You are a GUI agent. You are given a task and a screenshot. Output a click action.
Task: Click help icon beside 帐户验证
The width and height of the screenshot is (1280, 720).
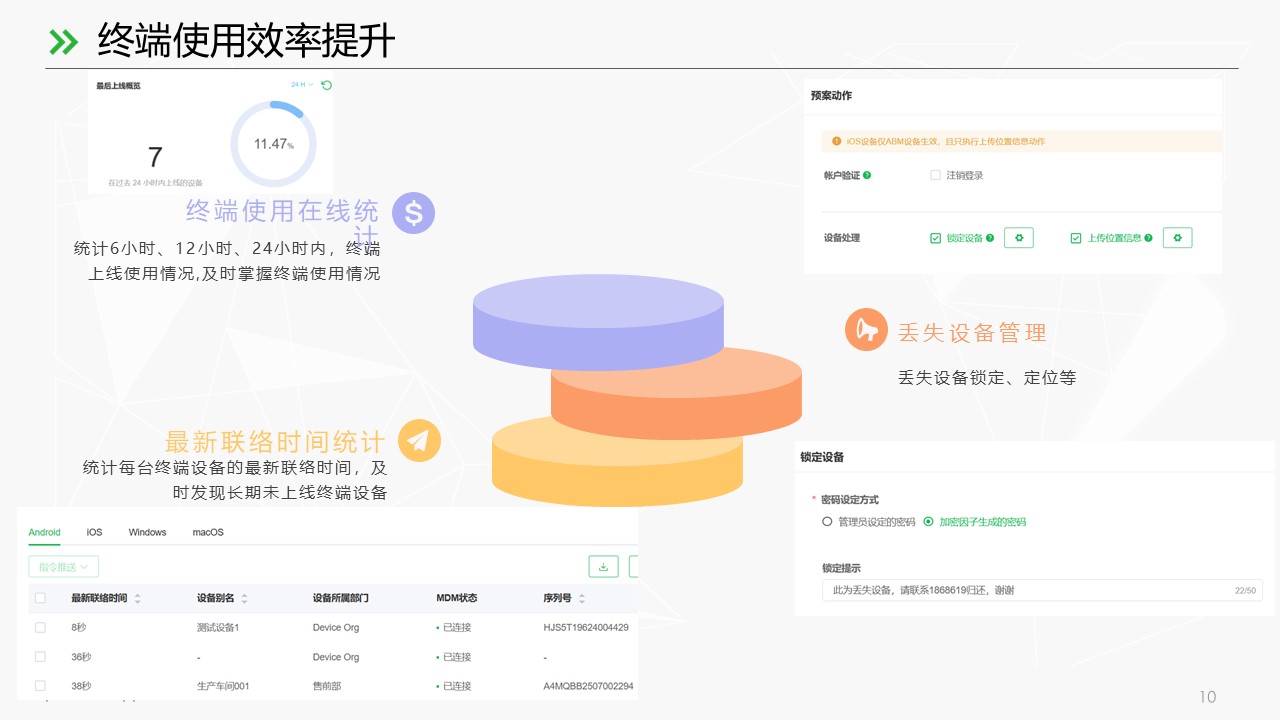point(867,175)
